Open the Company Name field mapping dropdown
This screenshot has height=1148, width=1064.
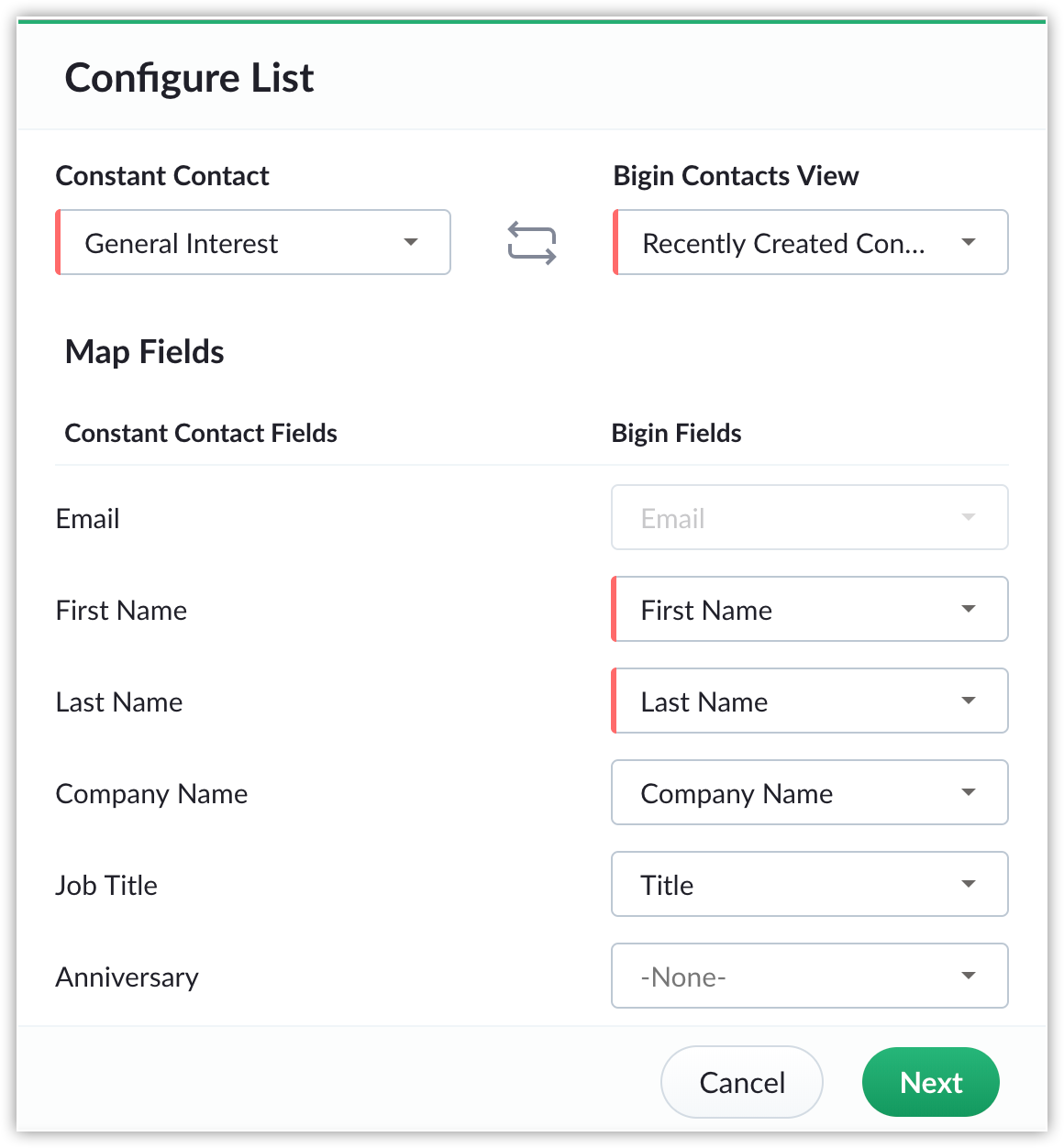click(810, 792)
